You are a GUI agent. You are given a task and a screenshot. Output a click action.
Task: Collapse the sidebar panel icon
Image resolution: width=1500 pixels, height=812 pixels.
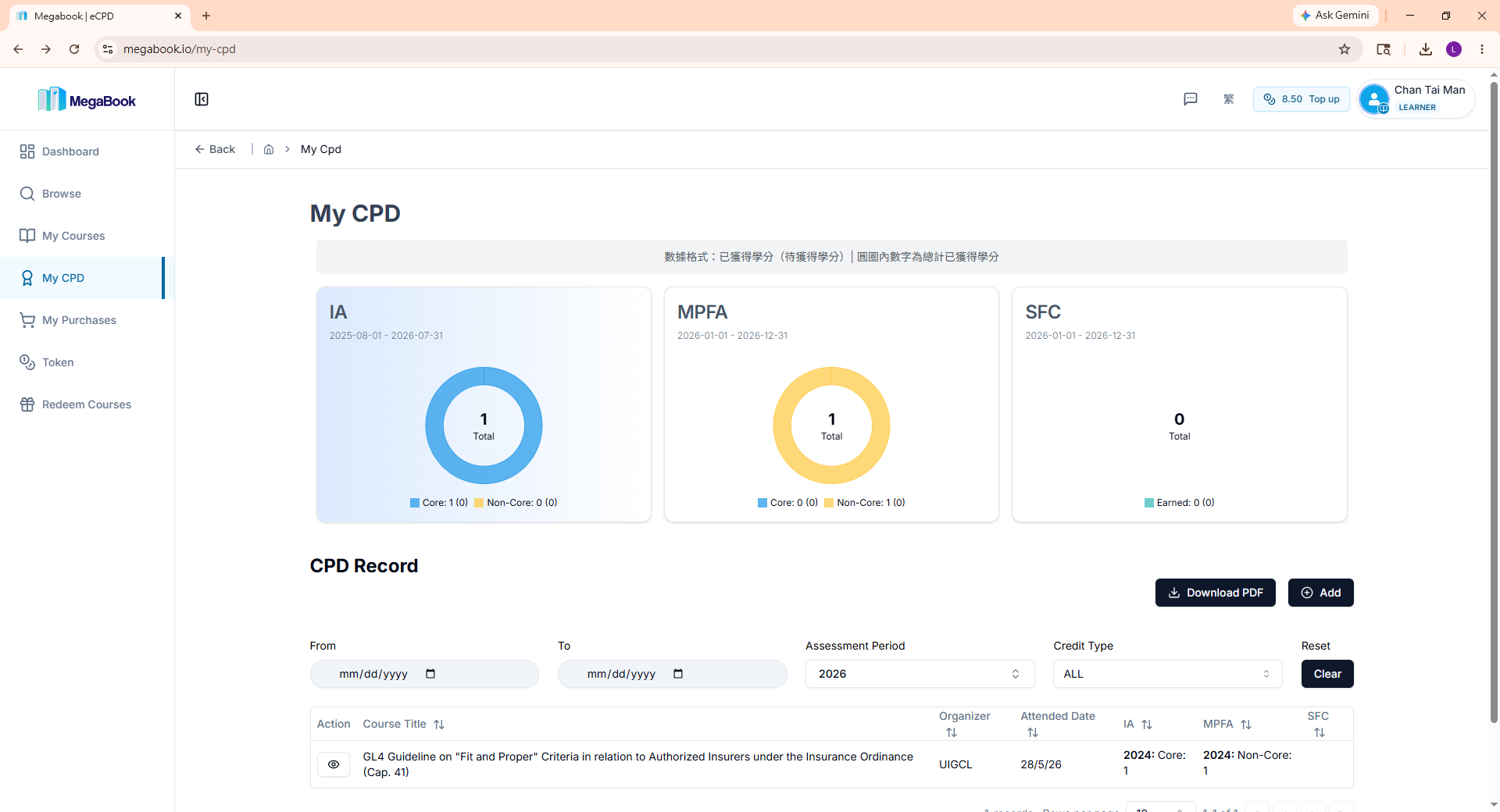click(x=202, y=99)
